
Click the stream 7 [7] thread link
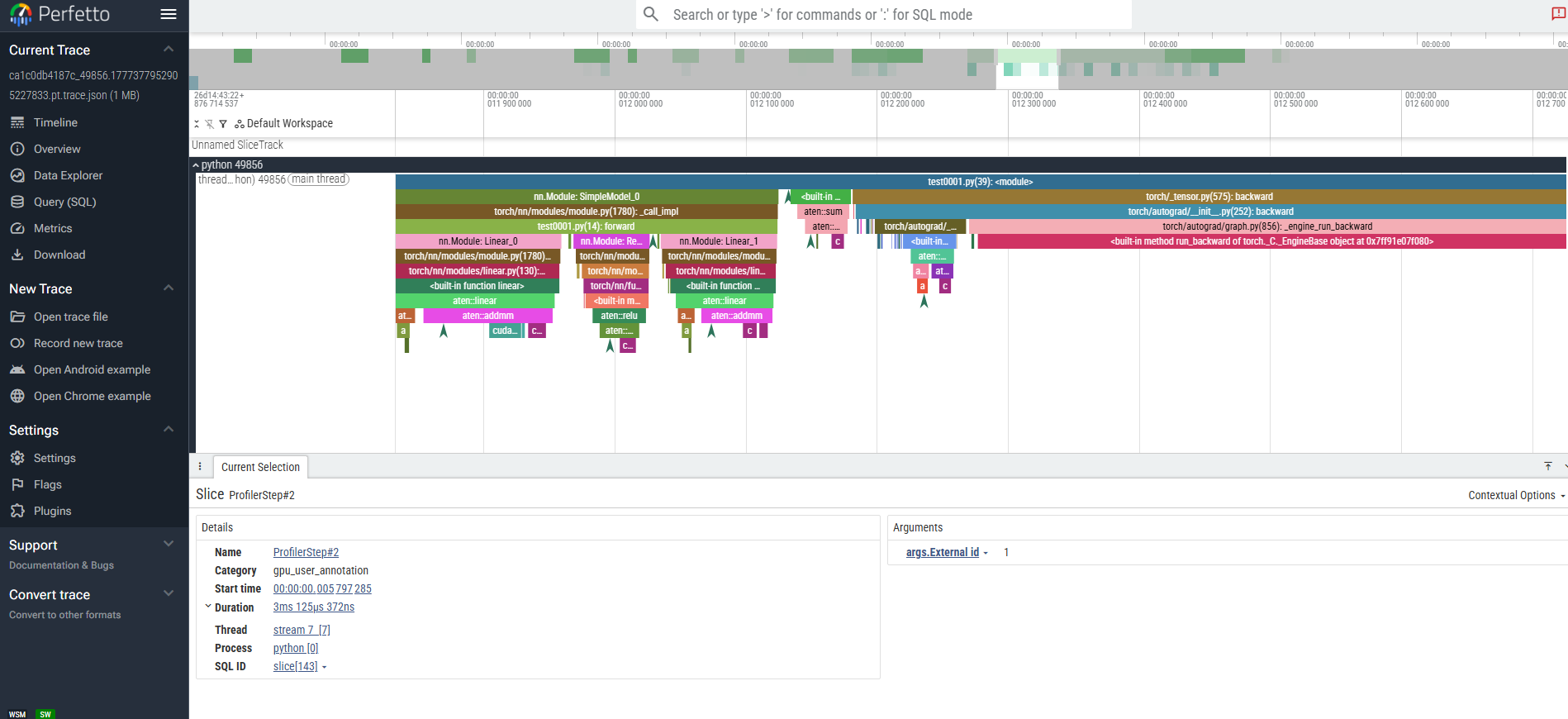coord(302,630)
